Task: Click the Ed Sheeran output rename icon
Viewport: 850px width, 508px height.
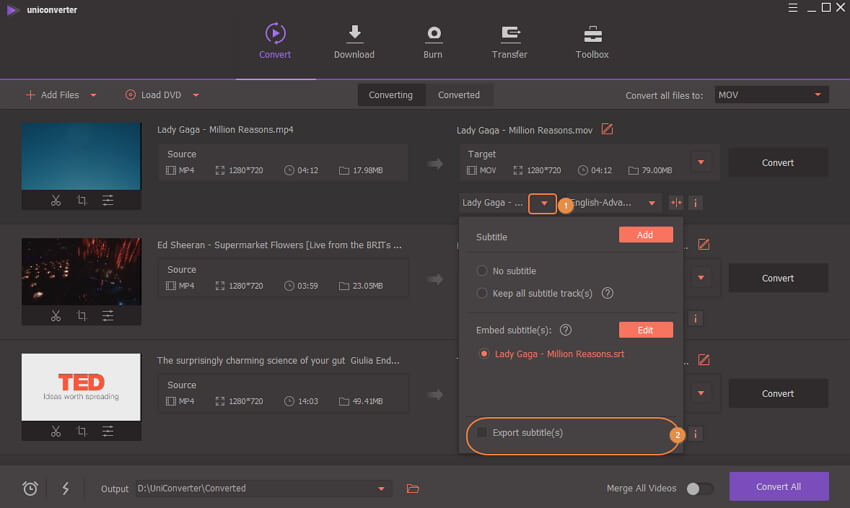Action: [x=704, y=245]
